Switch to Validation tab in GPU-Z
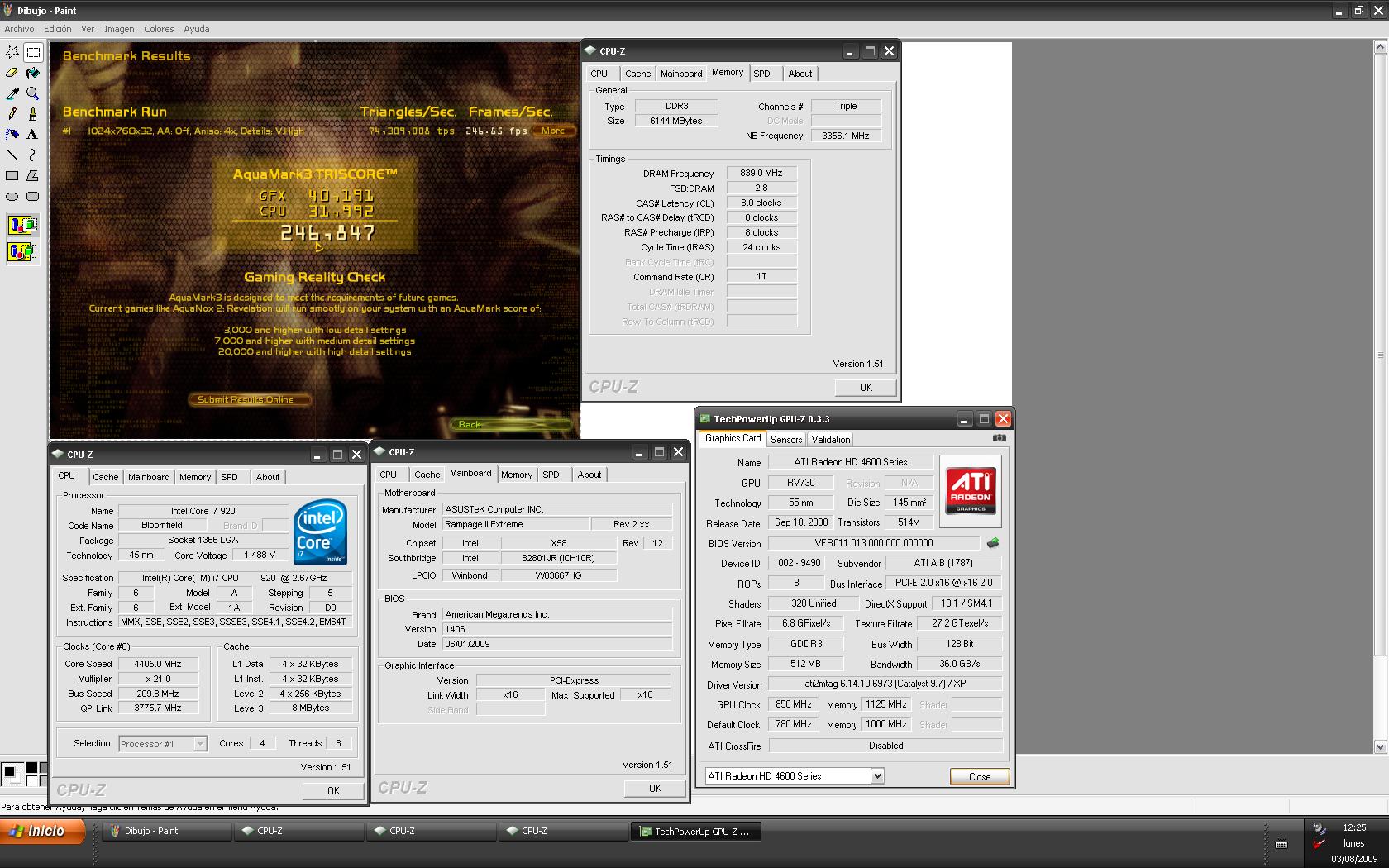 (x=830, y=440)
